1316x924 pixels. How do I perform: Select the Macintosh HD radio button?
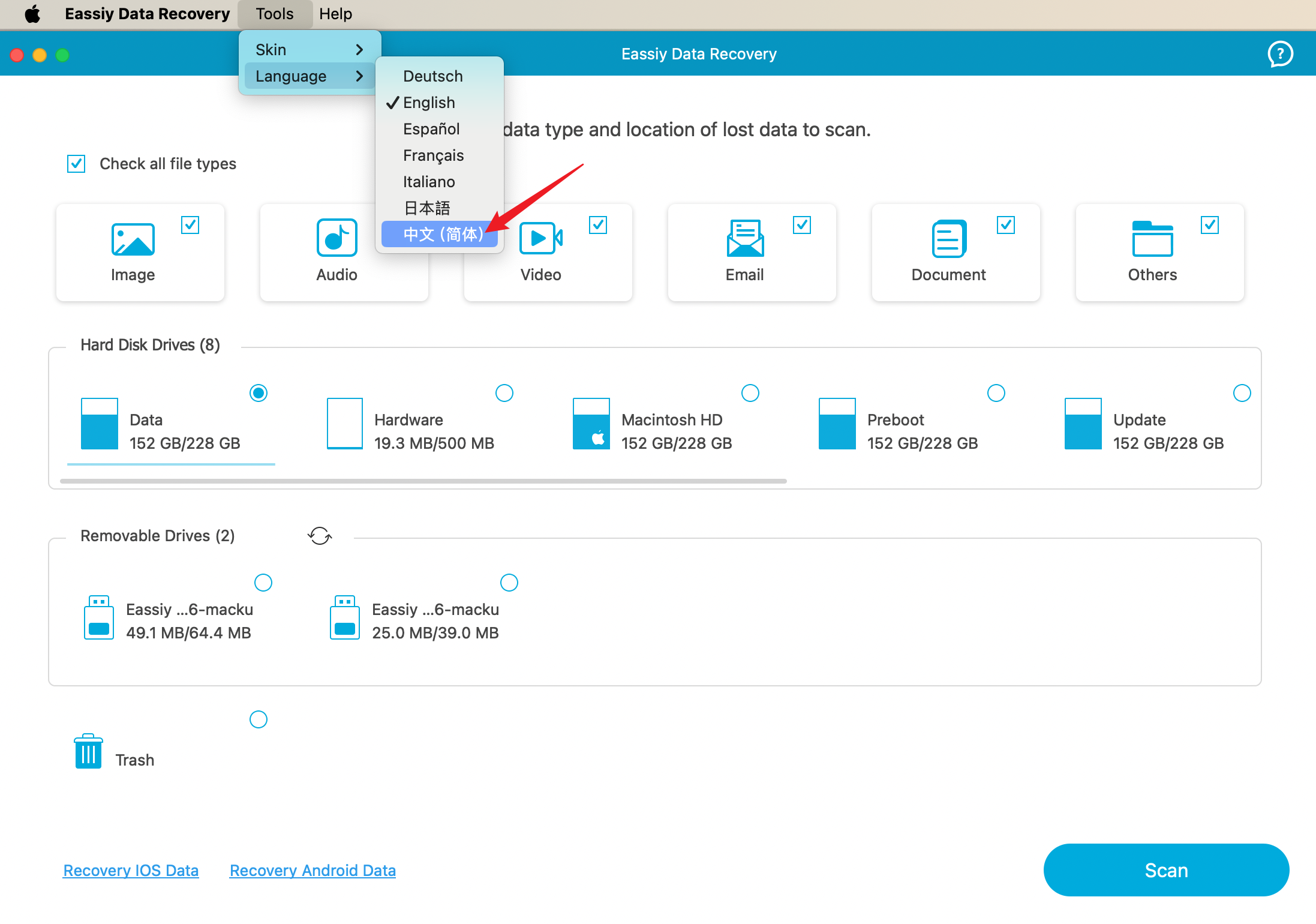tap(750, 393)
